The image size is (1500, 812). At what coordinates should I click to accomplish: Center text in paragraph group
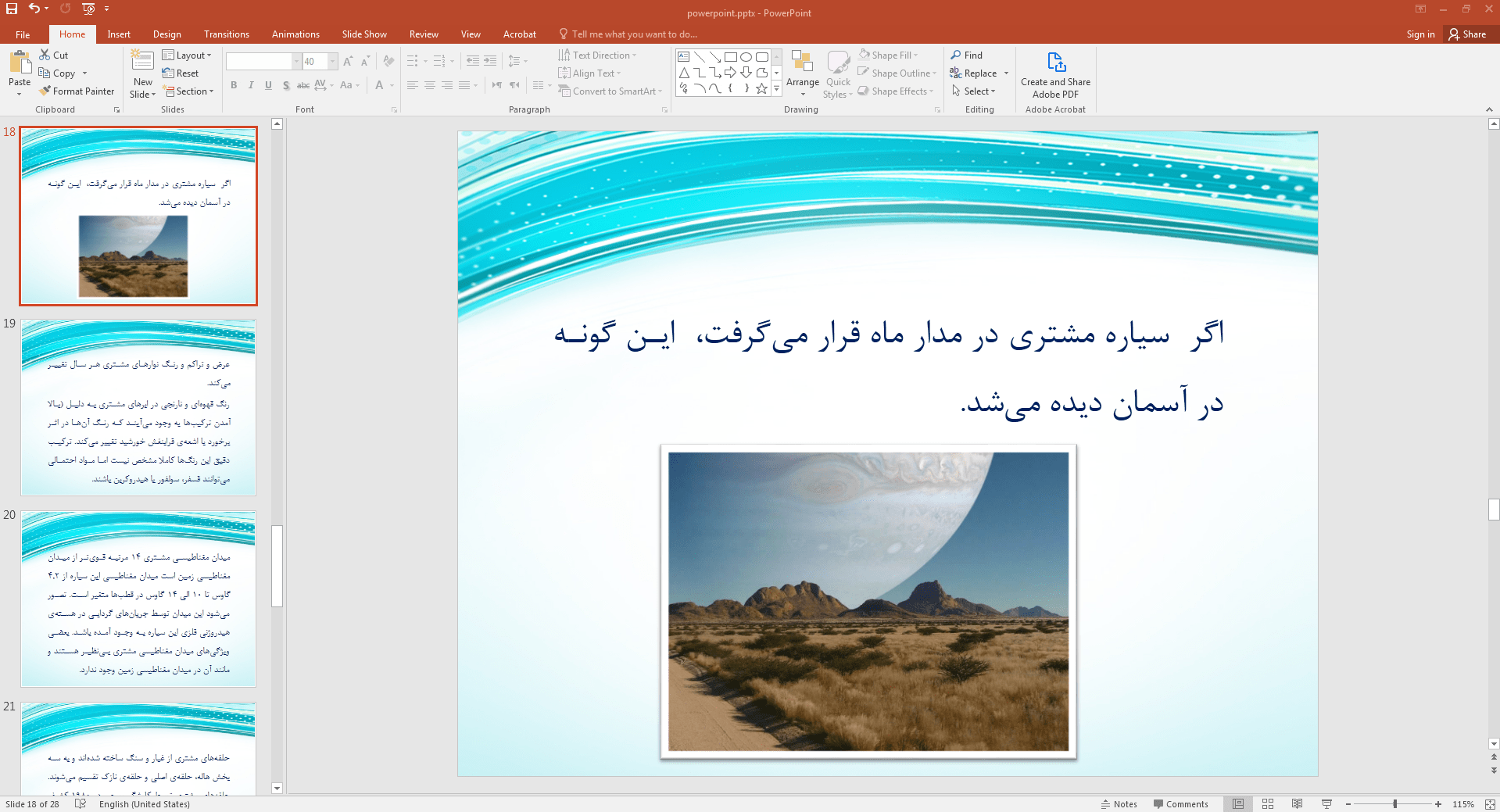[x=430, y=85]
